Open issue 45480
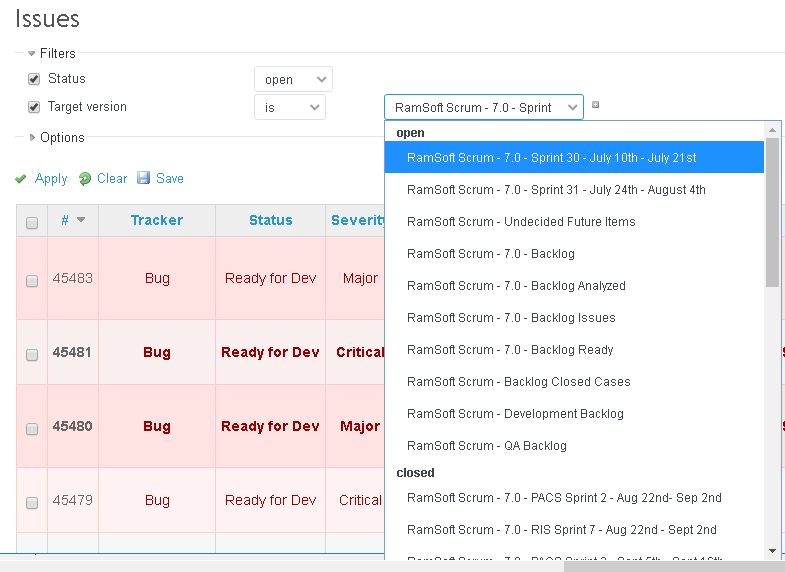The image size is (785, 572). [73, 426]
